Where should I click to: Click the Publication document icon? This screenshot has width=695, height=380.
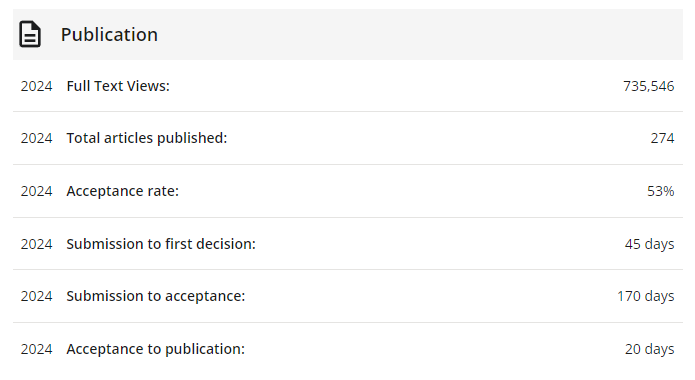[30, 34]
